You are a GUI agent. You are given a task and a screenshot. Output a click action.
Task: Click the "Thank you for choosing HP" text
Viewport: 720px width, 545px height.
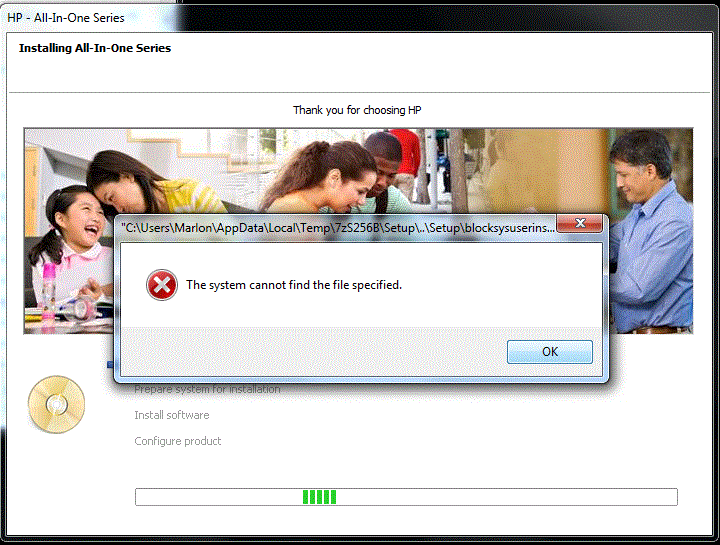pos(363,110)
